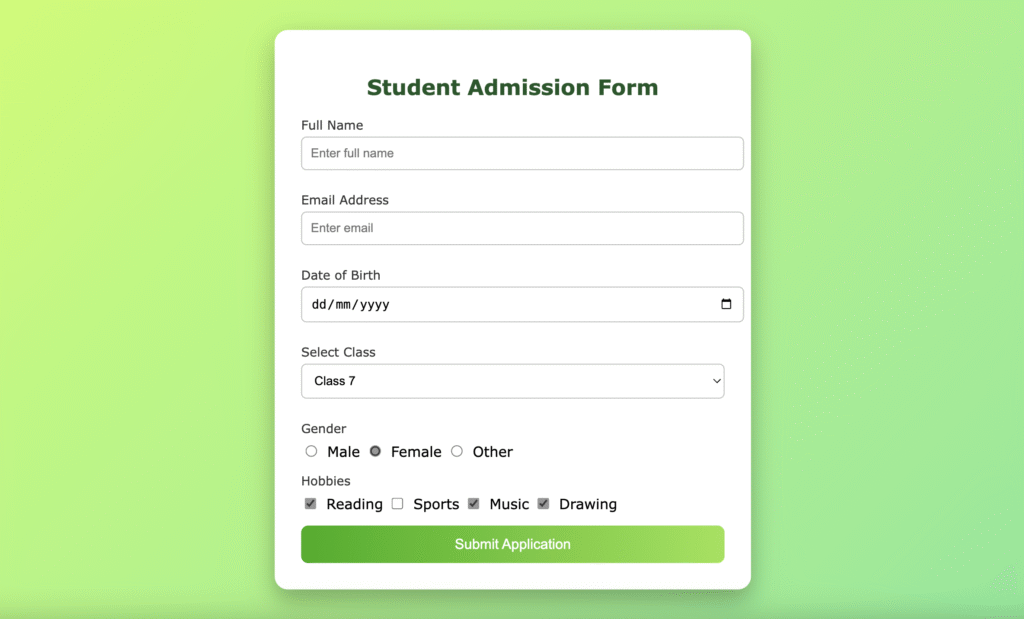
Task: Toggle the Music hobby checkbox
Action: (x=474, y=503)
